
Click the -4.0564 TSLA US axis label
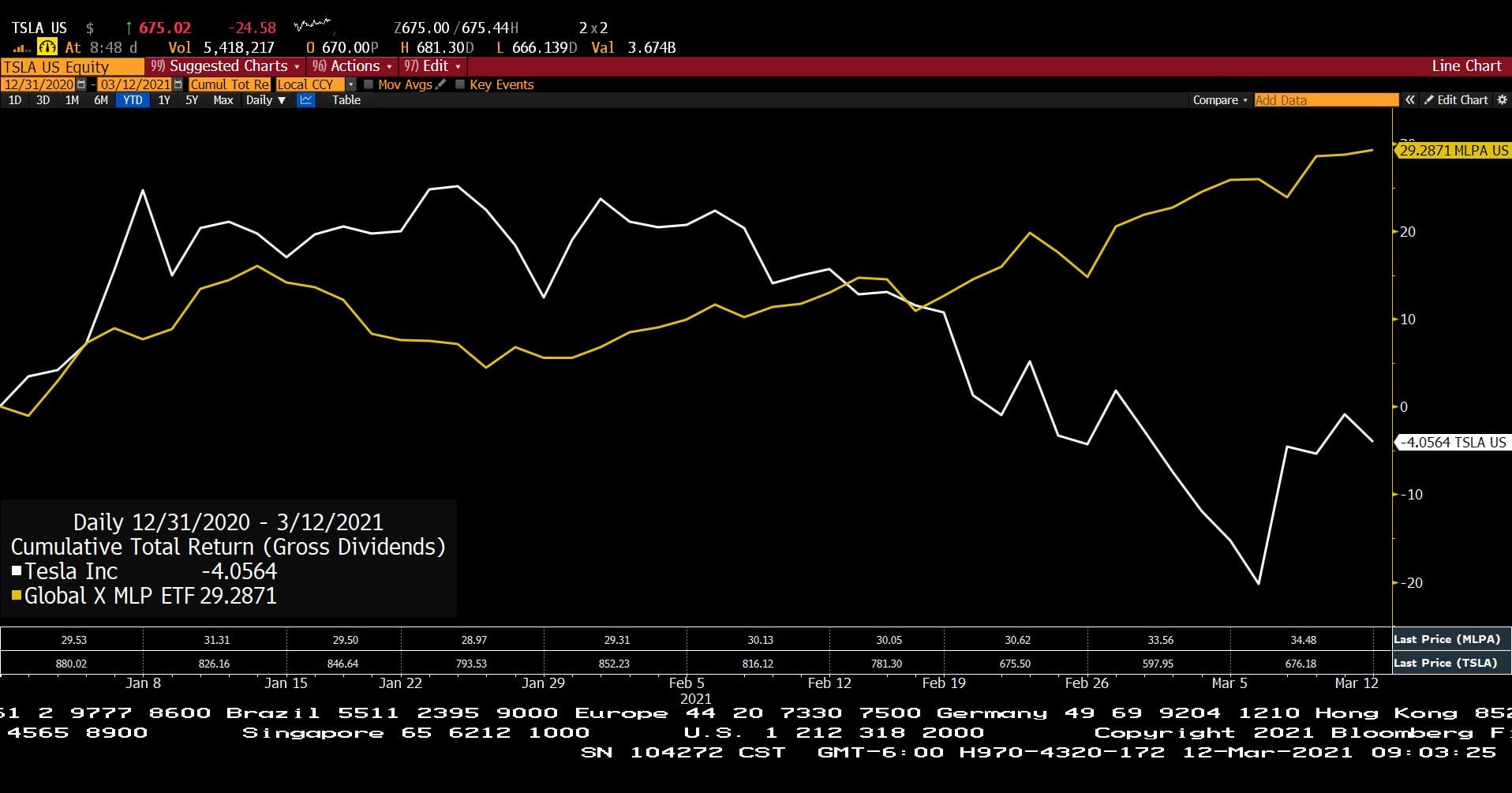1452,443
